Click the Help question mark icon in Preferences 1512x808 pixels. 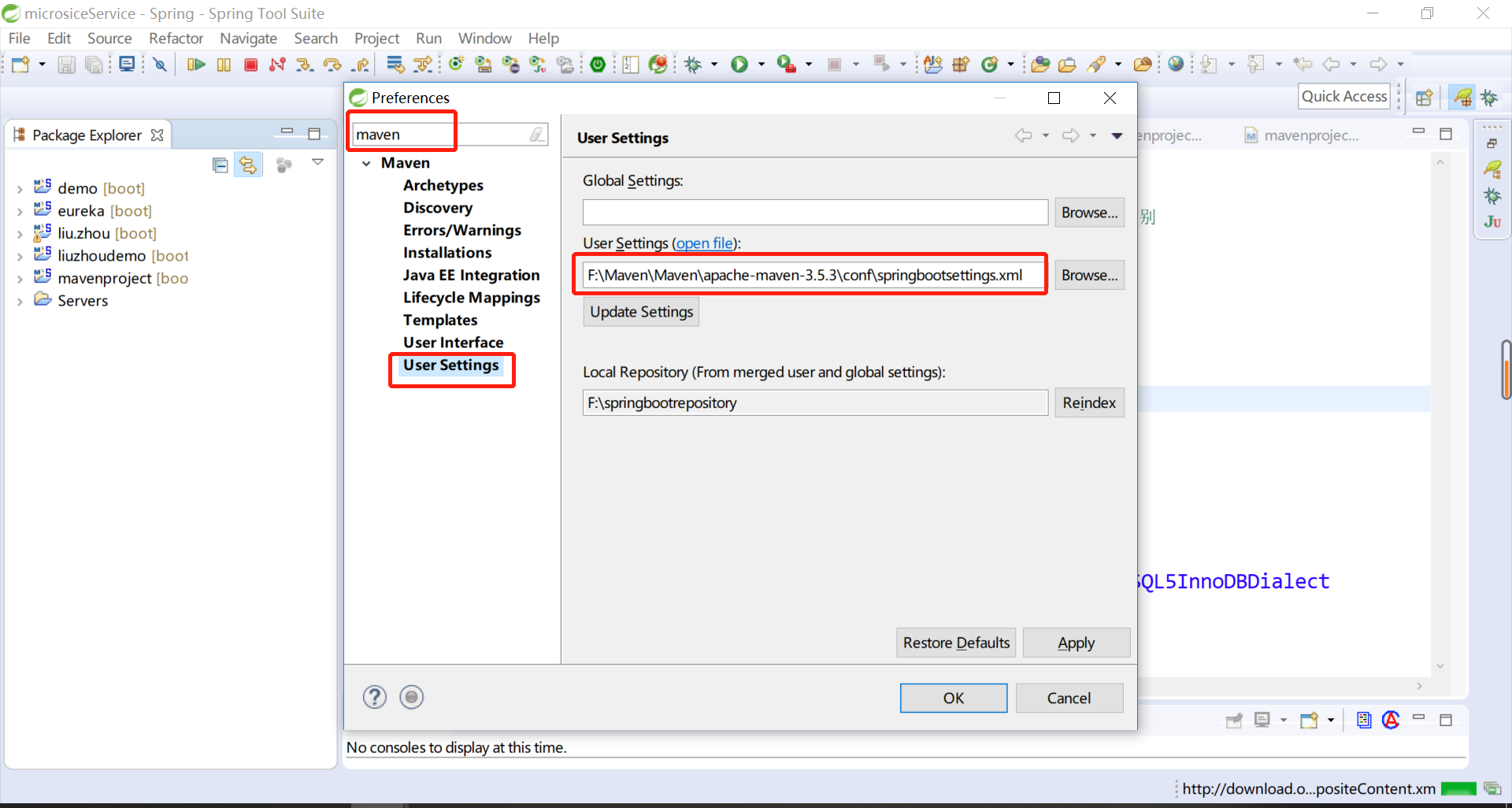click(x=375, y=697)
